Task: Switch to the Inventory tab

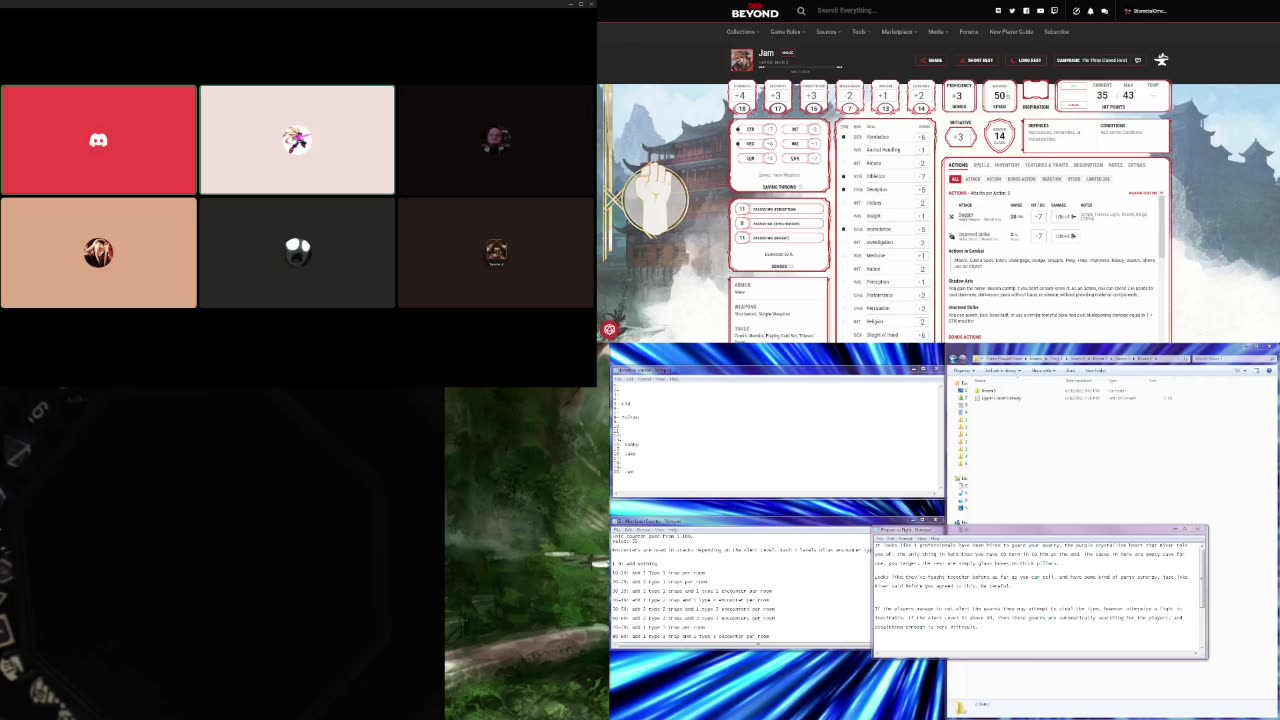Action: [x=1007, y=165]
